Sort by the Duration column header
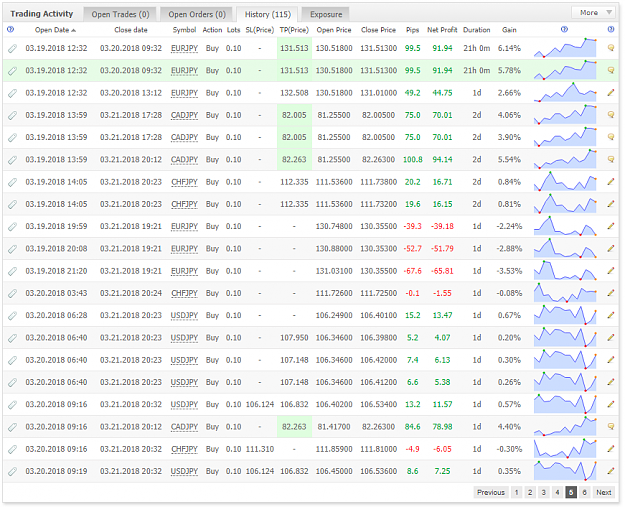The height and width of the screenshot is (507, 625). pos(477,30)
